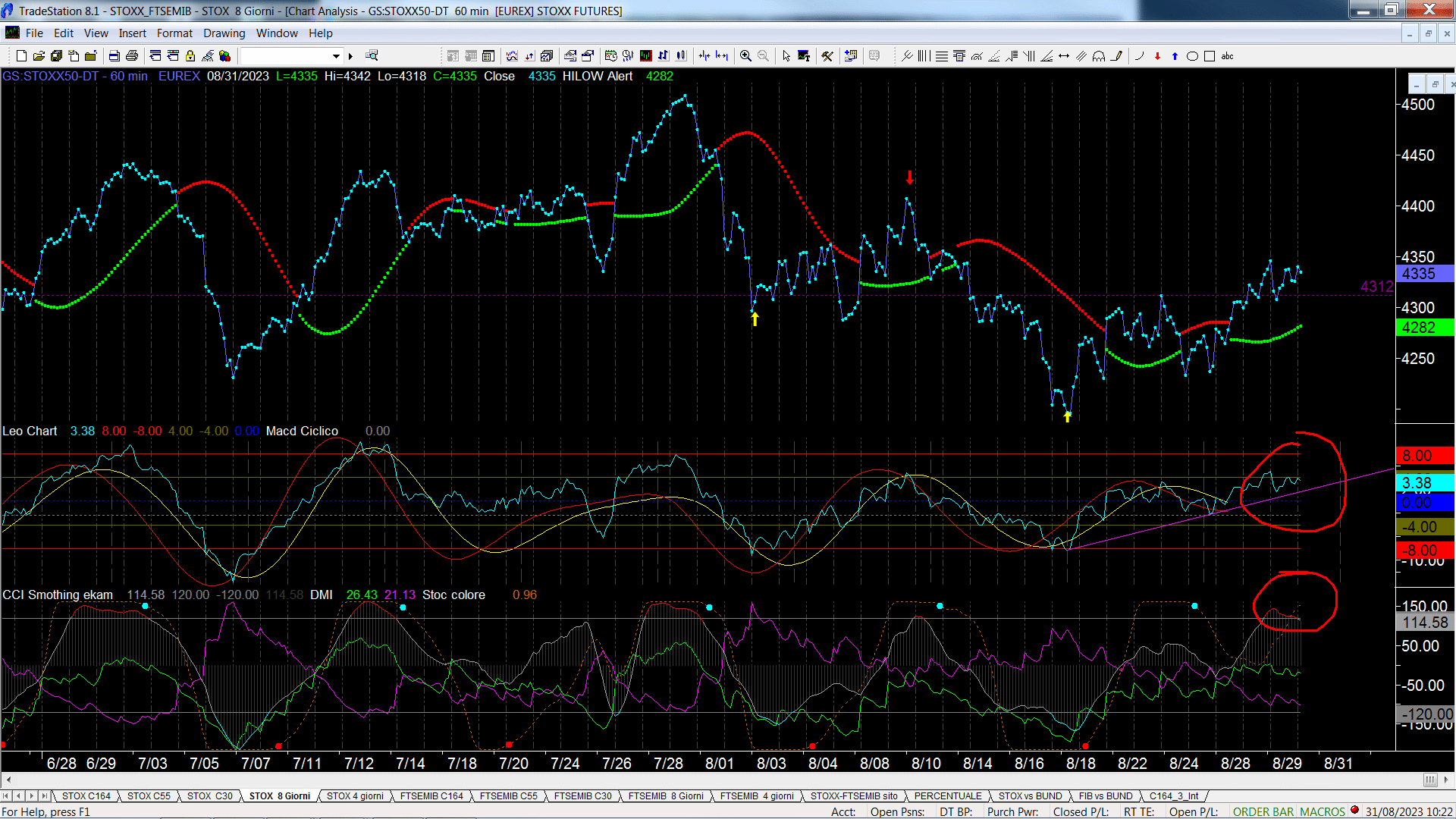Open the Insert menu

[x=132, y=33]
